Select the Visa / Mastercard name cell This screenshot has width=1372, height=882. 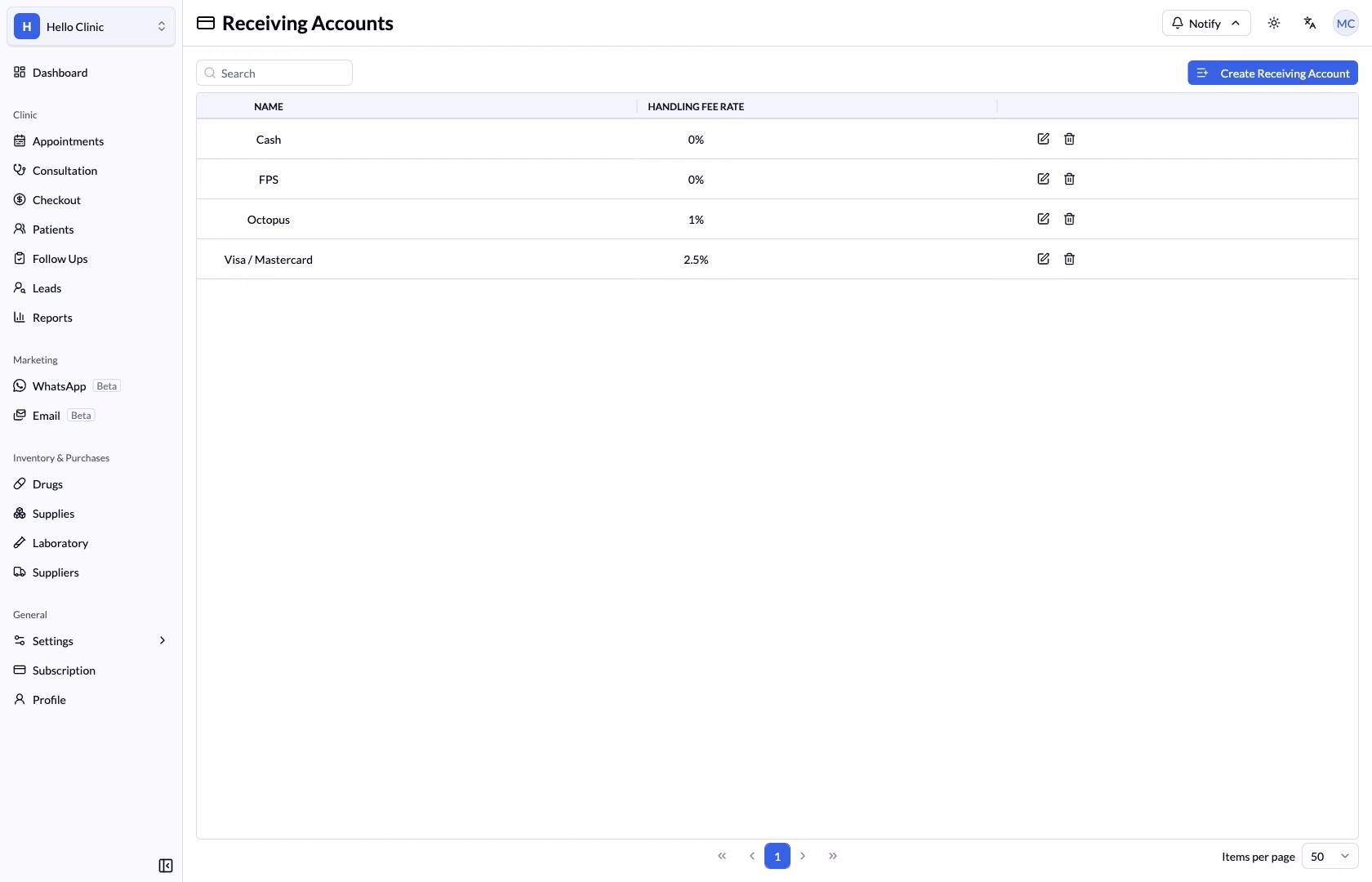click(x=269, y=260)
